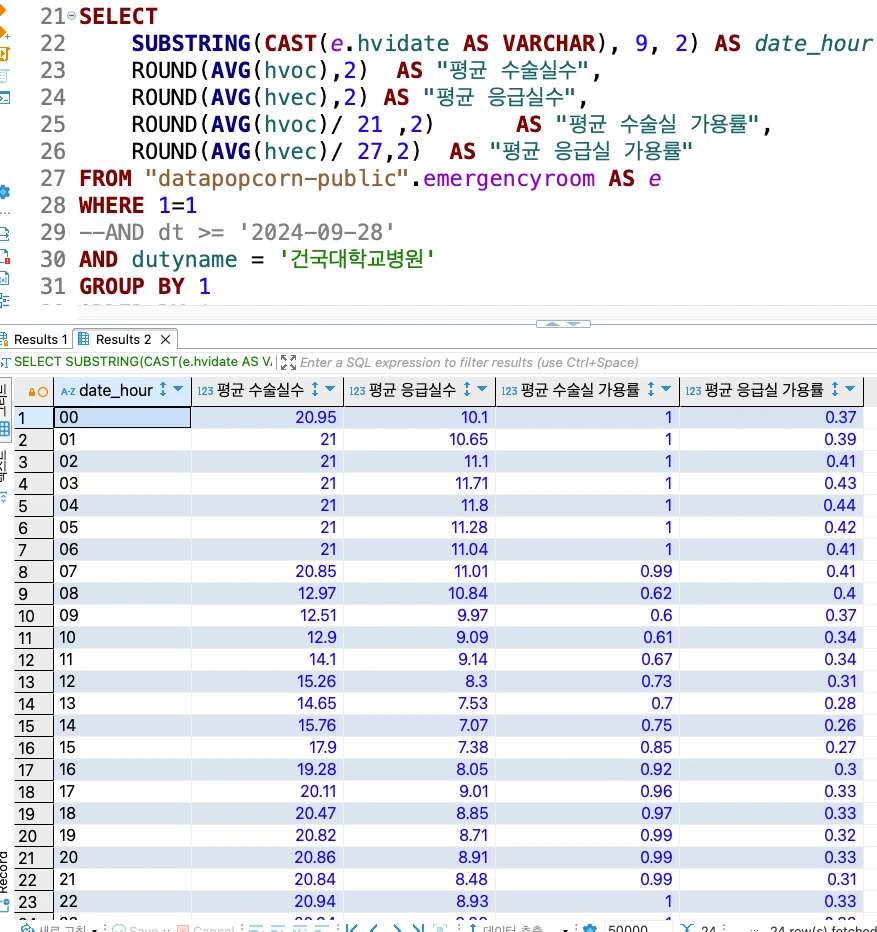Switch to the Results 2 tab

(123, 339)
